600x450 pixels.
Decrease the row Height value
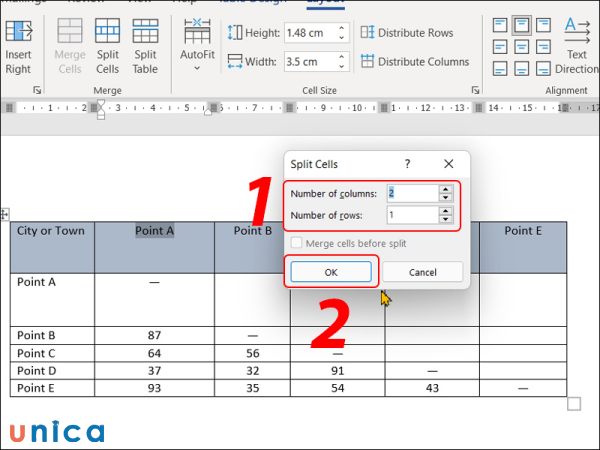(x=342, y=38)
